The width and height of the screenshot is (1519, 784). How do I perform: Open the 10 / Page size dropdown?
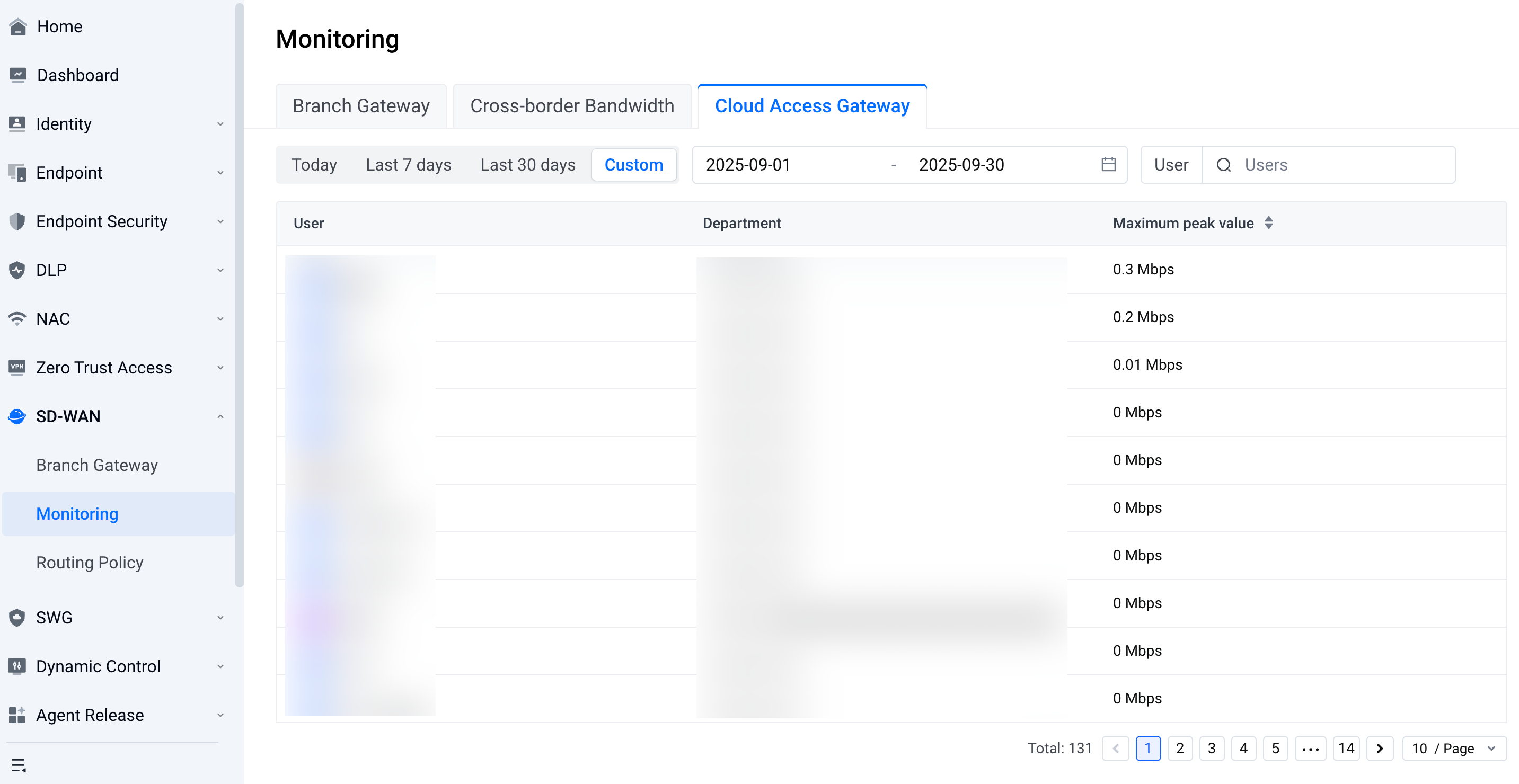[x=1454, y=748]
